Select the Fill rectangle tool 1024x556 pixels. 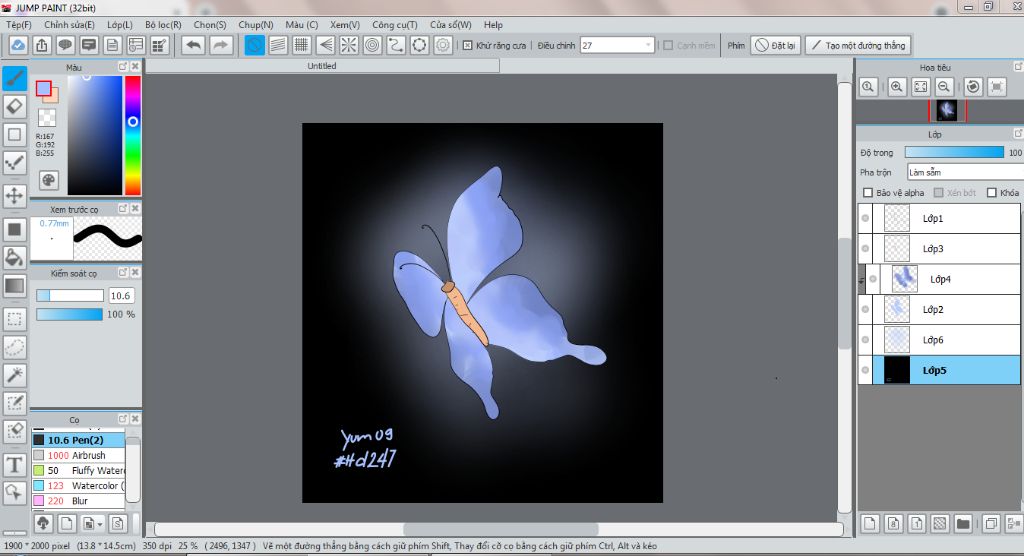pos(14,229)
